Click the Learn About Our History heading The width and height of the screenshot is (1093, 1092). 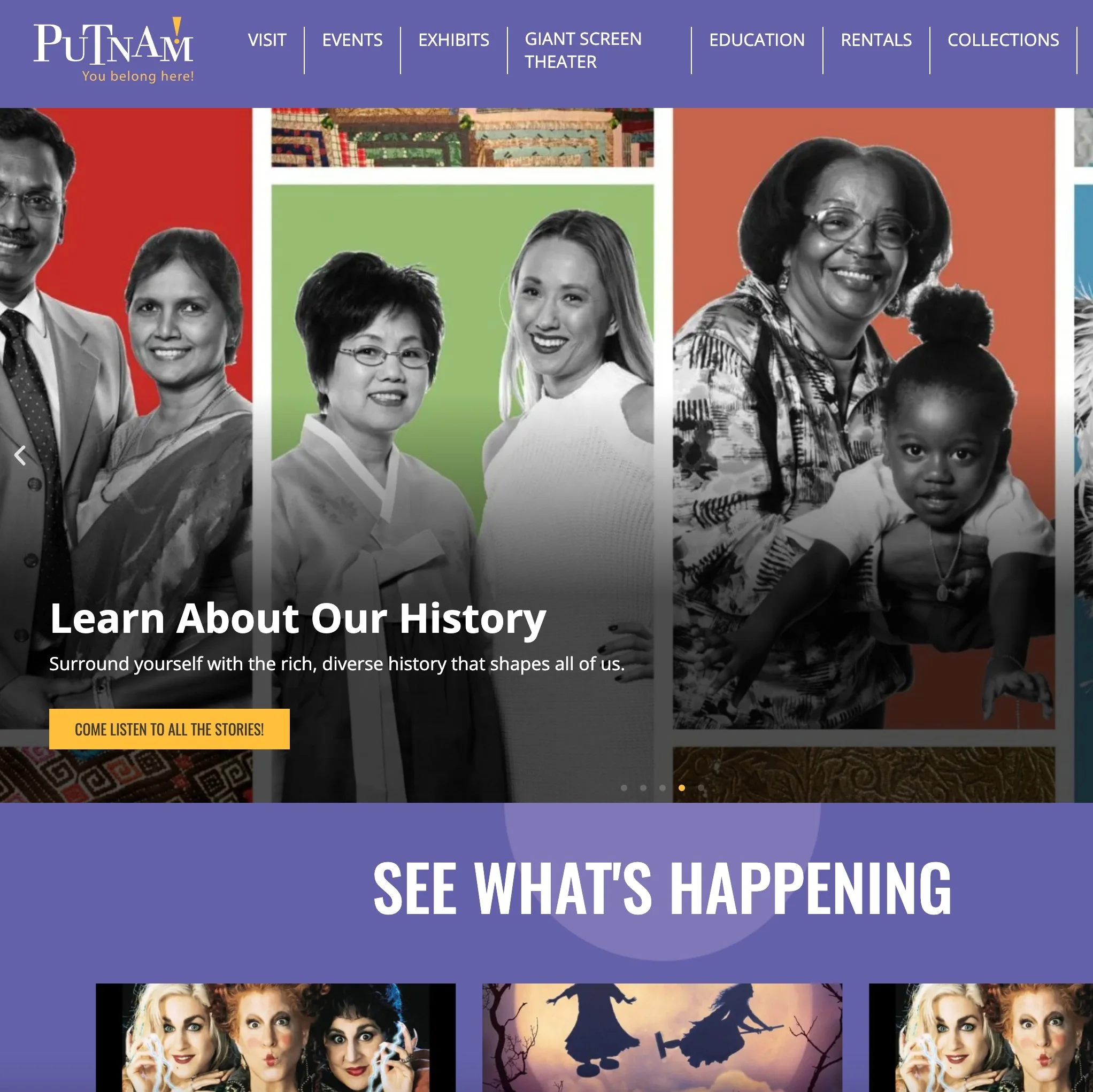(298, 618)
